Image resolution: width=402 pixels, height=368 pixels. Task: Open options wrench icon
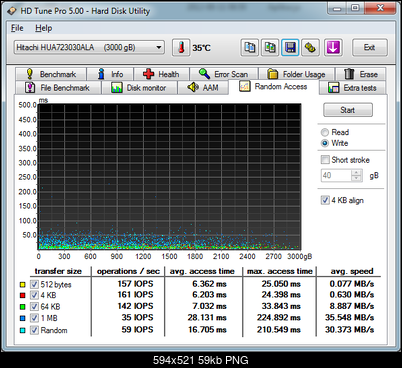pyautogui.click(x=311, y=47)
